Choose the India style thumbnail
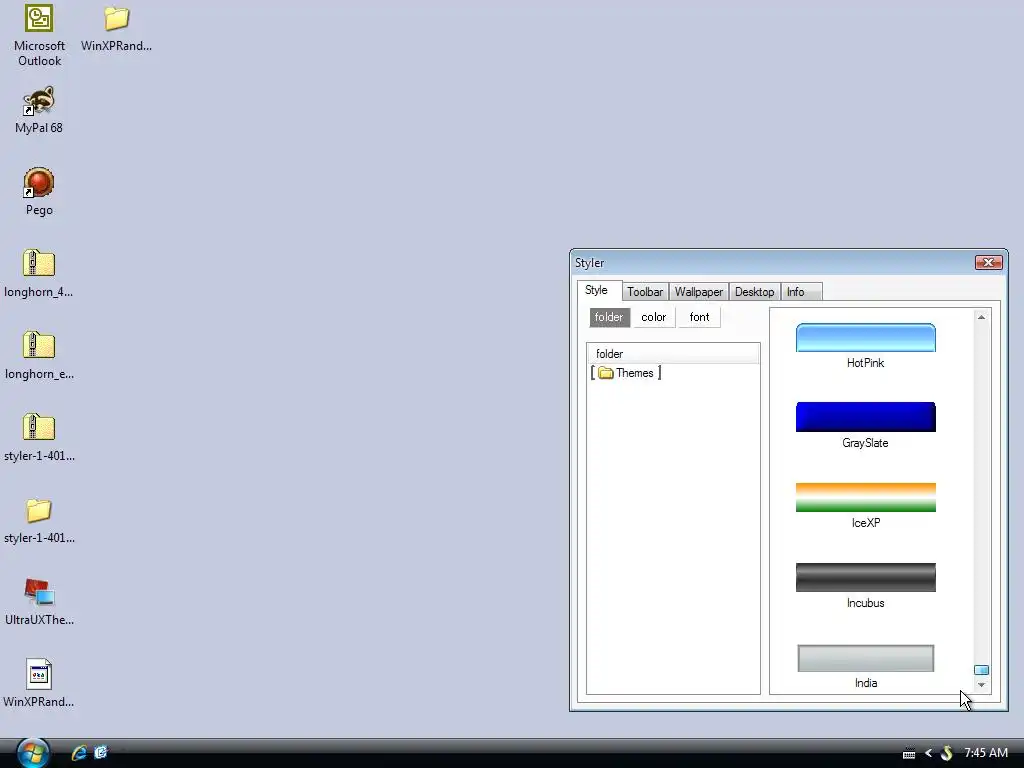The width and height of the screenshot is (1024, 768). click(865, 658)
